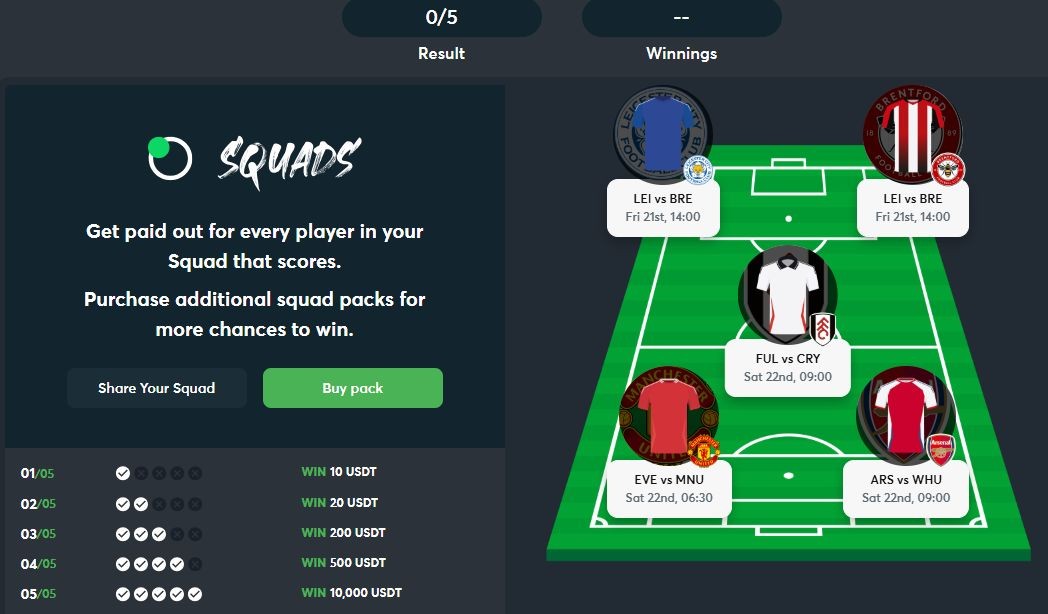Click the last checkmark in 05/05 row
This screenshot has height=614, width=1048.
[x=194, y=594]
